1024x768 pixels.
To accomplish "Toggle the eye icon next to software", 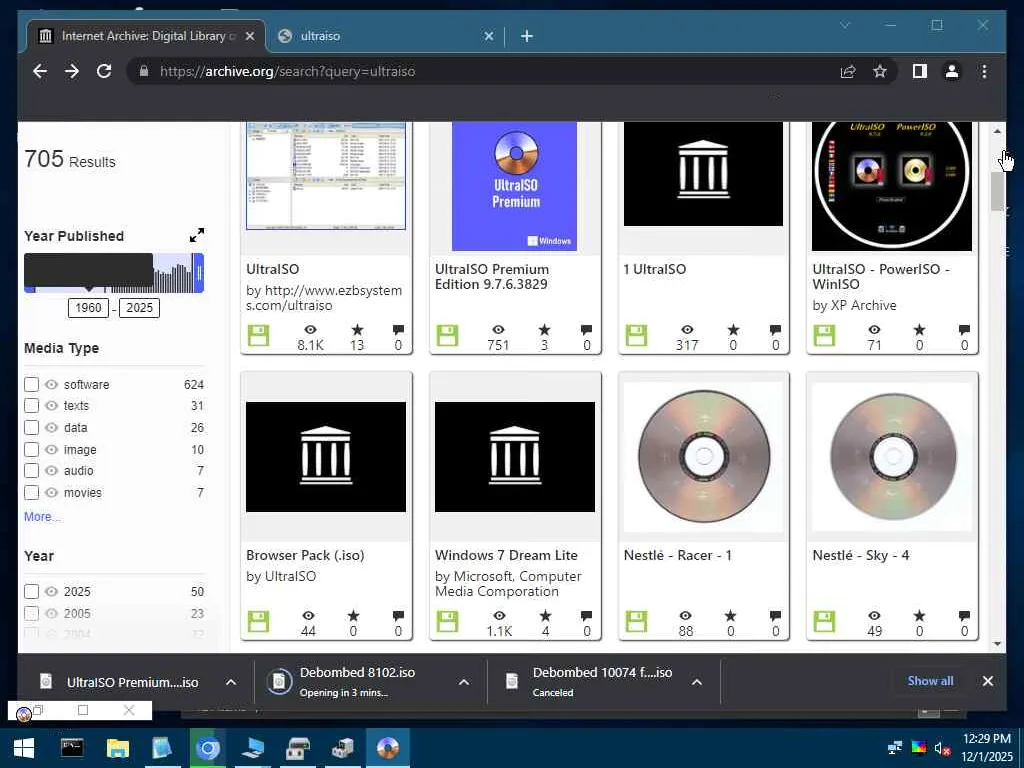I will [52, 385].
